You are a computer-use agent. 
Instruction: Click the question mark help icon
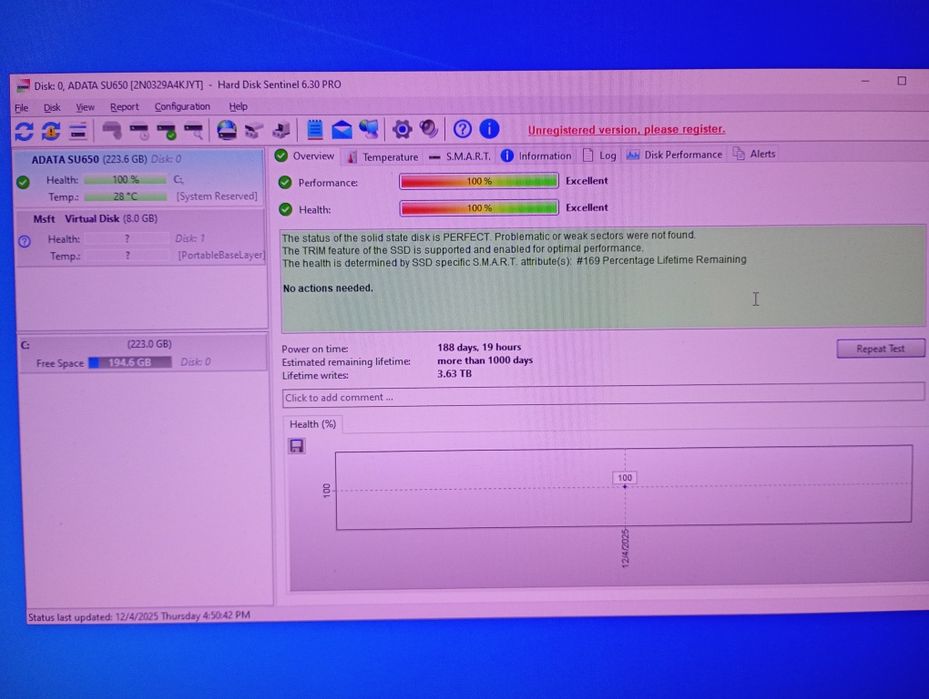pyautogui.click(x=462, y=129)
